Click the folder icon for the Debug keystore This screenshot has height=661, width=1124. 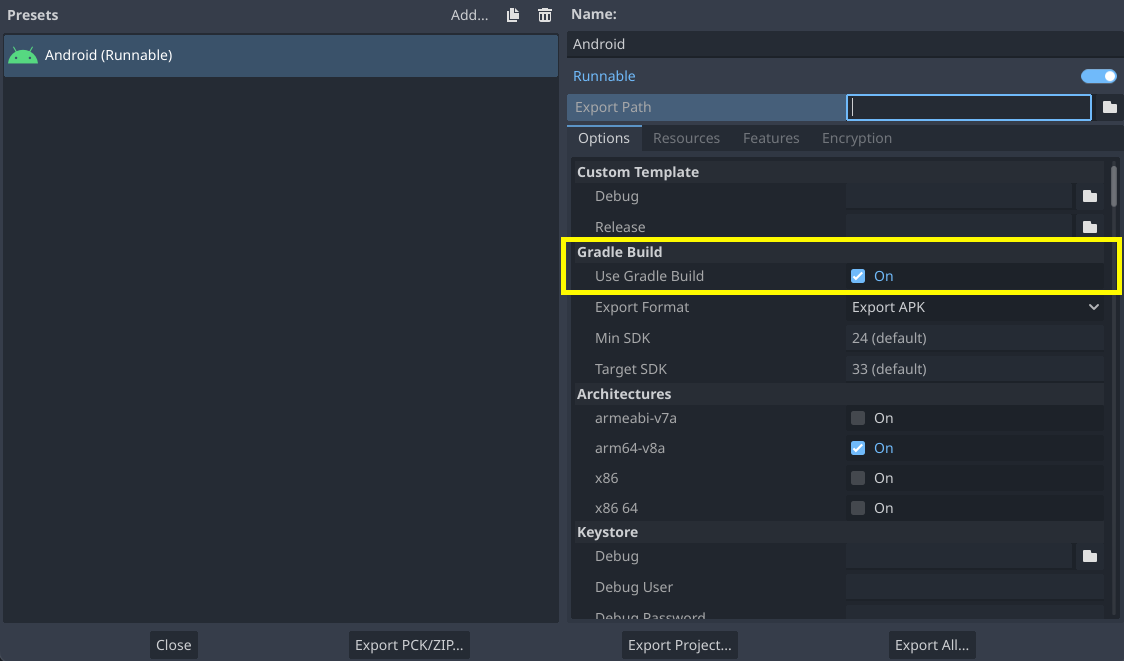tap(1089, 556)
